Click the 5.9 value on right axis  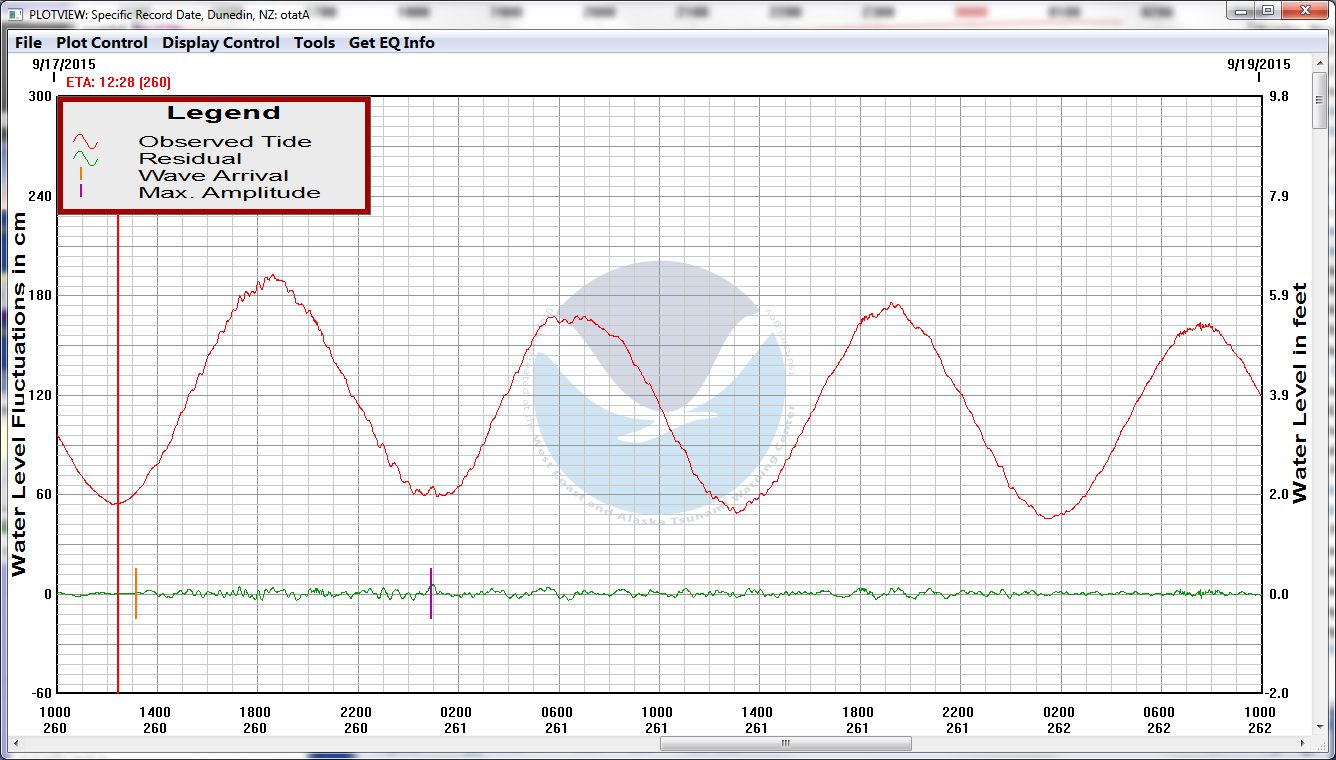pos(1279,296)
